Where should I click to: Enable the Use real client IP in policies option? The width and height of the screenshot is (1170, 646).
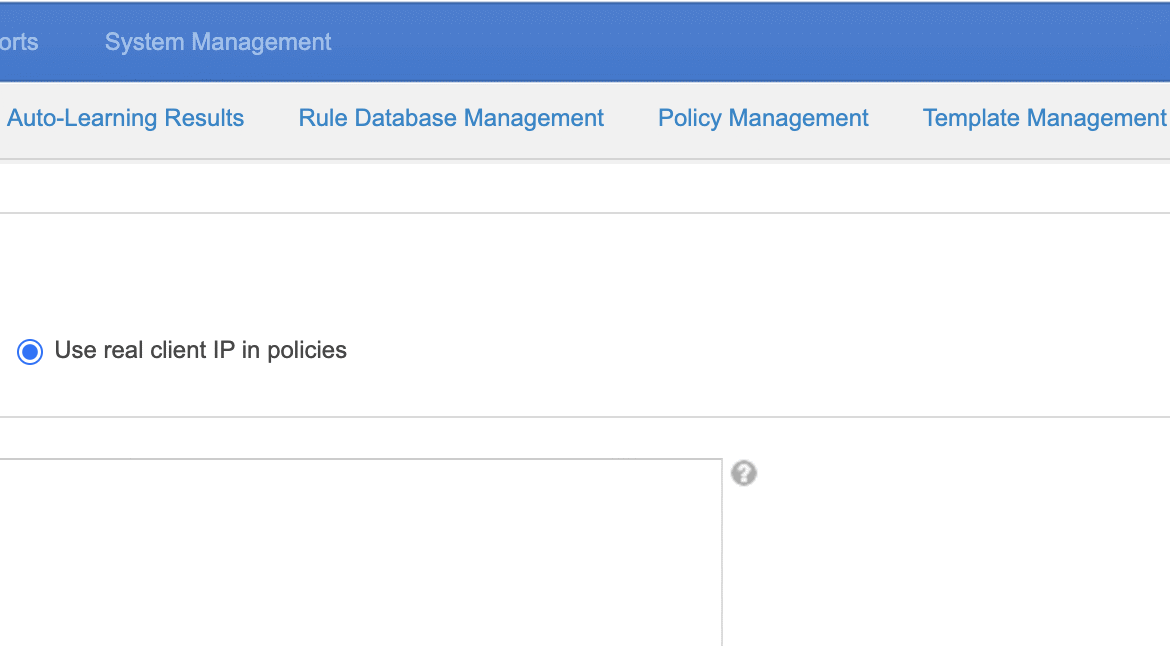point(30,351)
